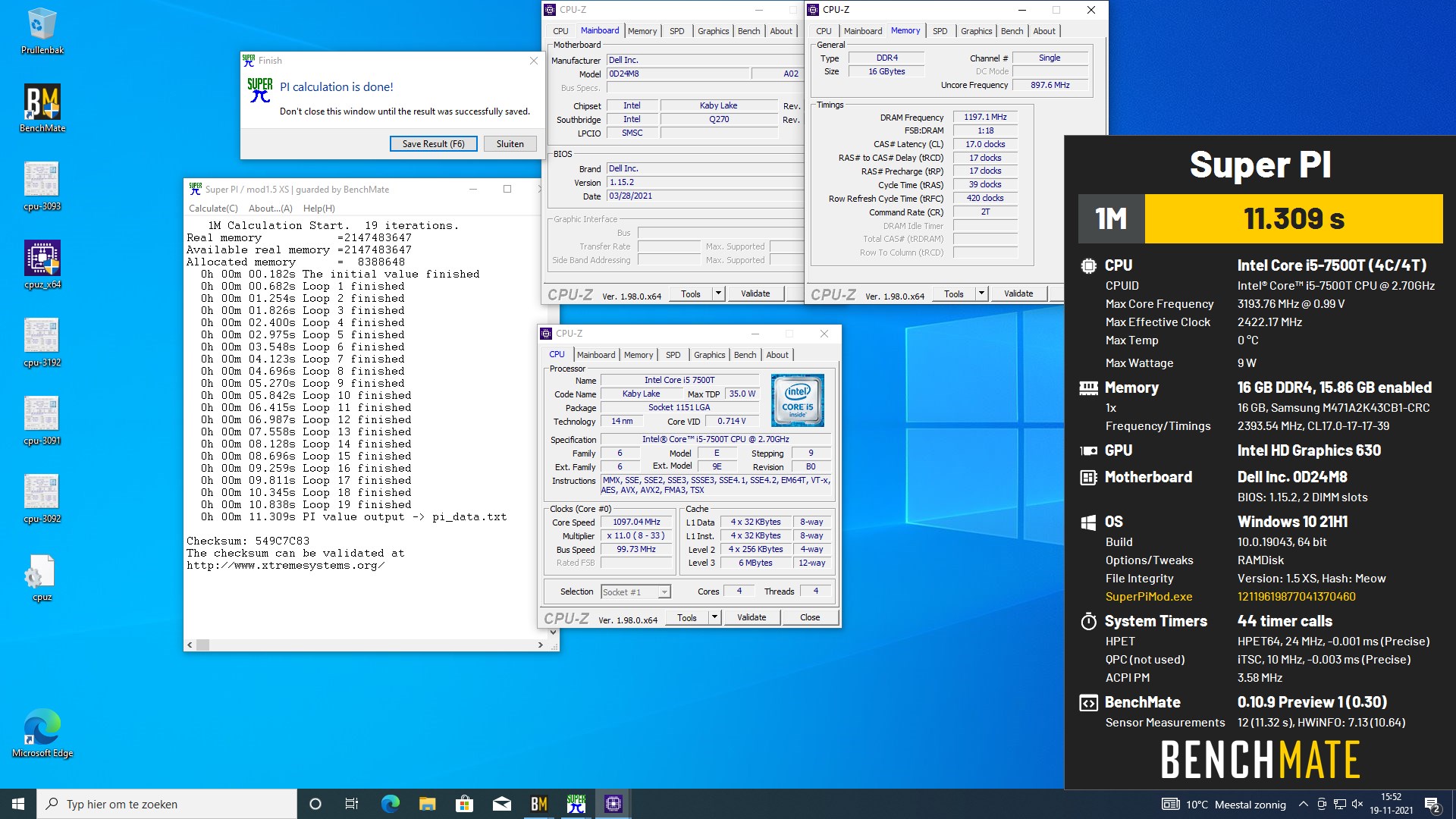Click Validate in Mainboard CPU-Z window

[755, 293]
